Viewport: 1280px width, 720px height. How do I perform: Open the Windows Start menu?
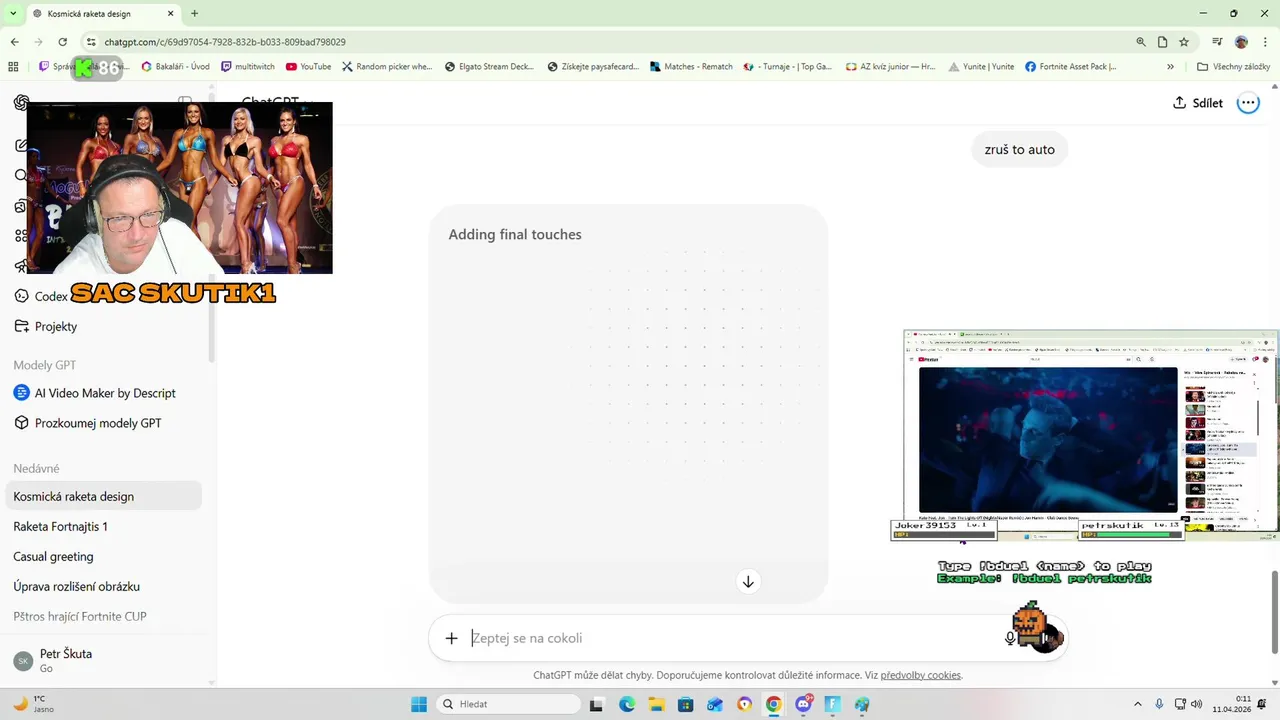pos(418,704)
